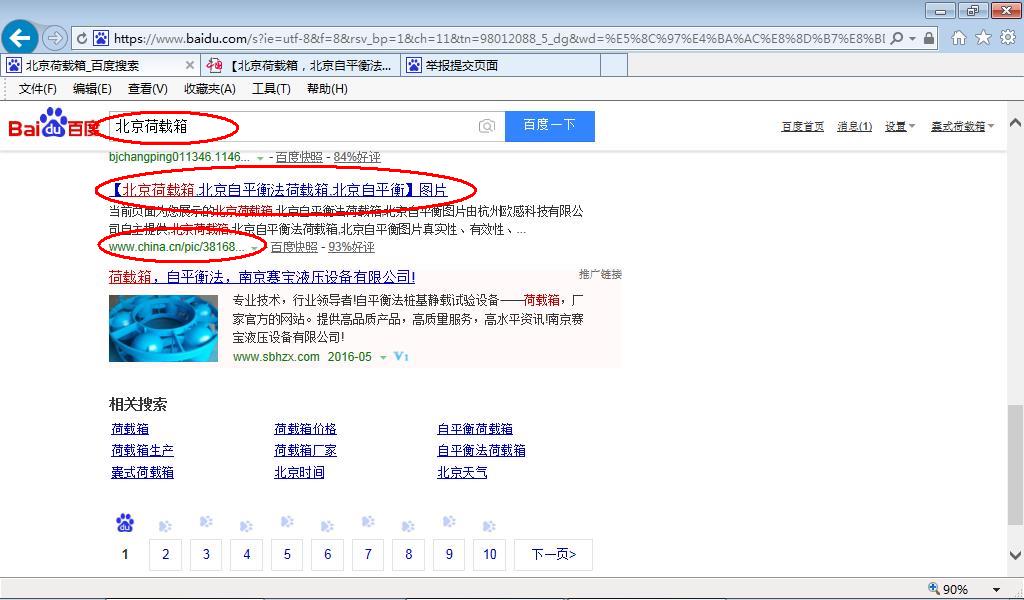
Task: Click the www.sbhzx.com URL
Action: [x=276, y=356]
